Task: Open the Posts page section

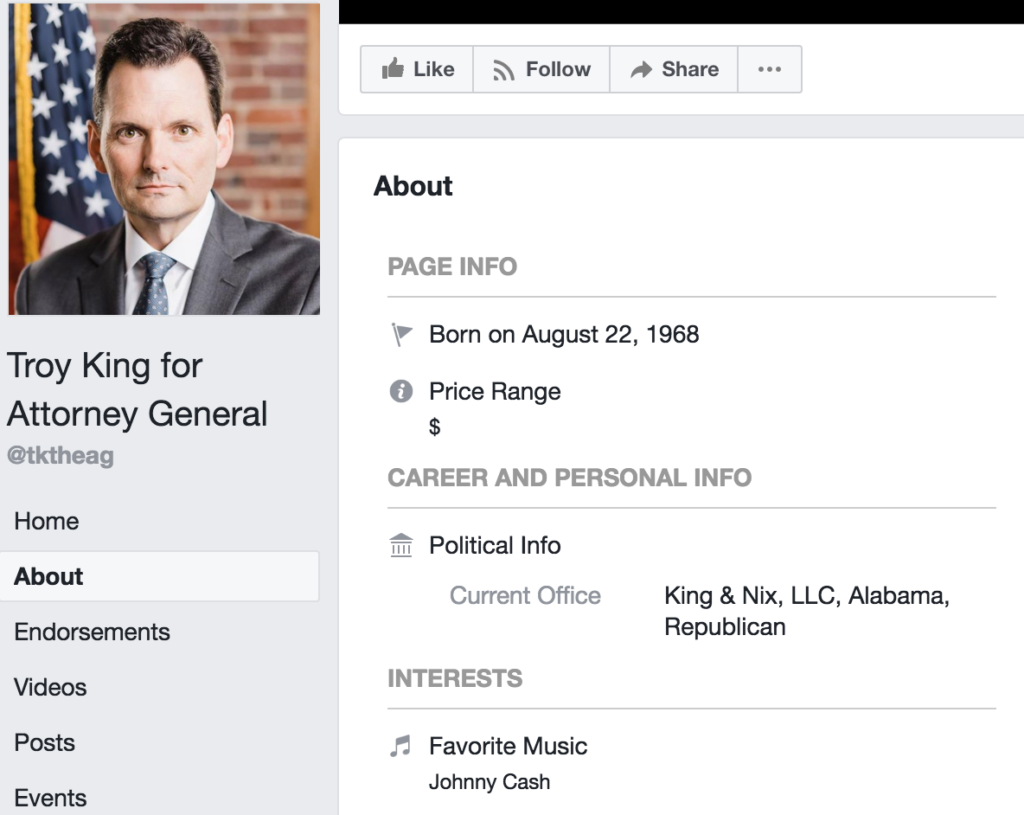Action: coord(44,743)
